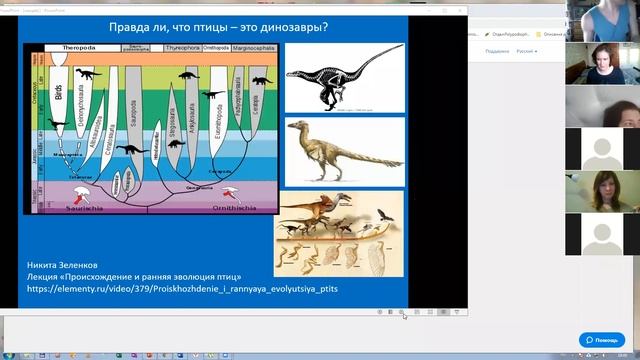The image size is (640, 360).
Task: Select the video tile of the red-haired woman in a dark top
Action: click(x=602, y=63)
